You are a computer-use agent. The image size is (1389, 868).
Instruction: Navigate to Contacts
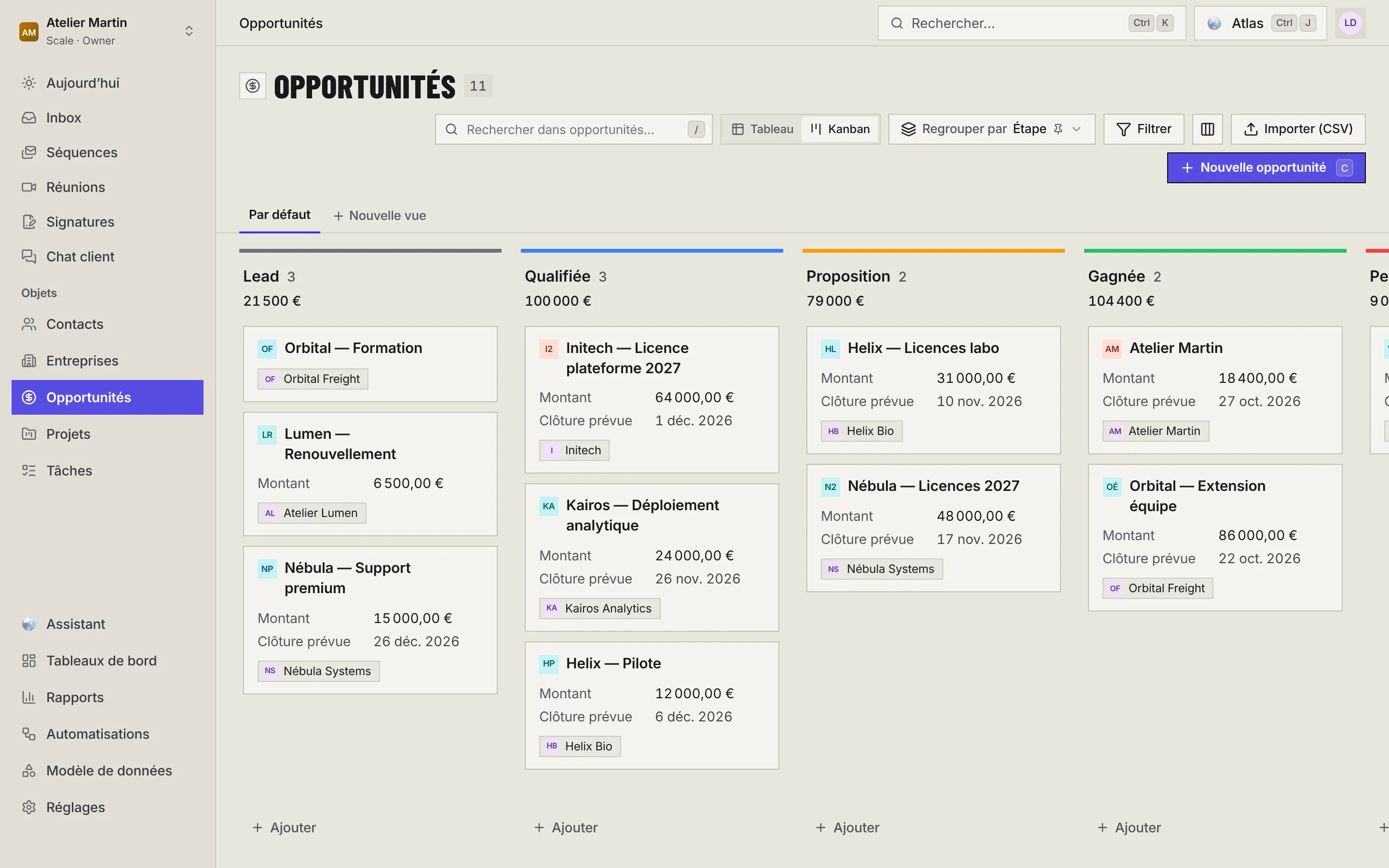point(108,324)
